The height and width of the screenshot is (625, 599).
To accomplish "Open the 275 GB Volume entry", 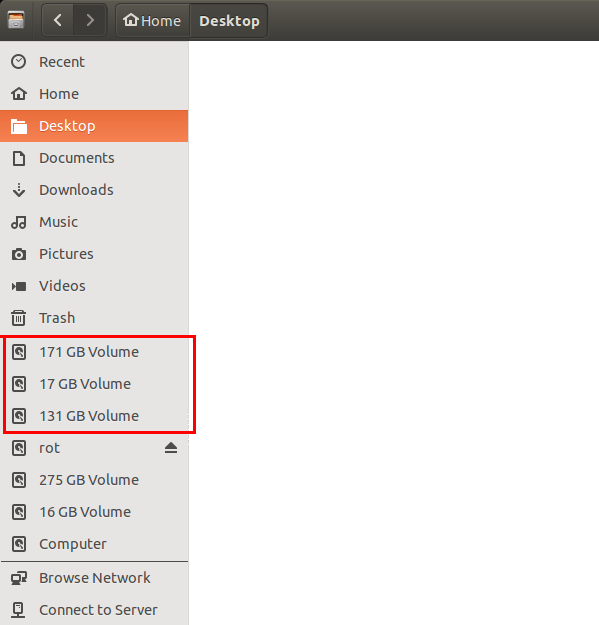I will point(94,480).
